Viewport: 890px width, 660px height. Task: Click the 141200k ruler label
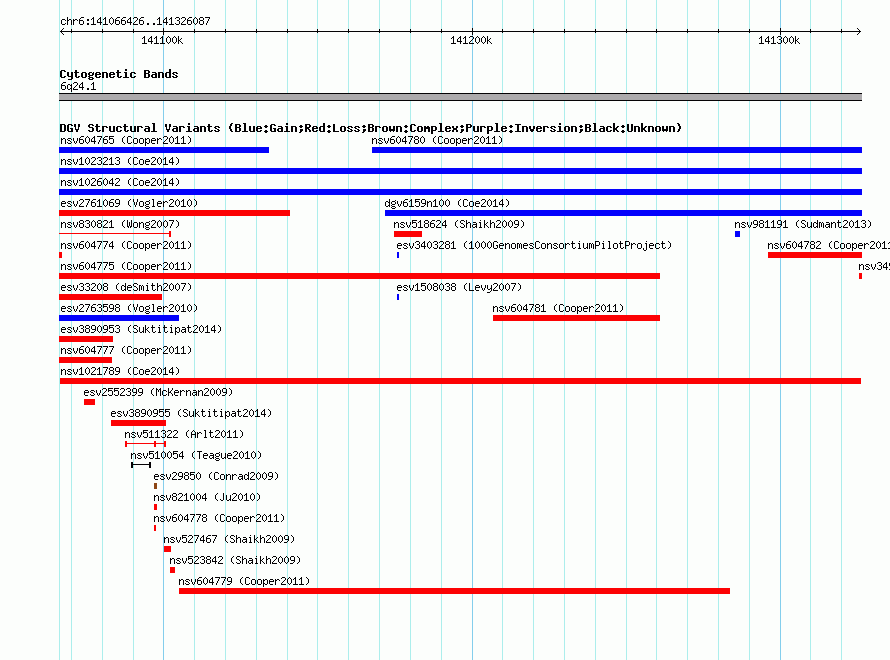click(471, 40)
